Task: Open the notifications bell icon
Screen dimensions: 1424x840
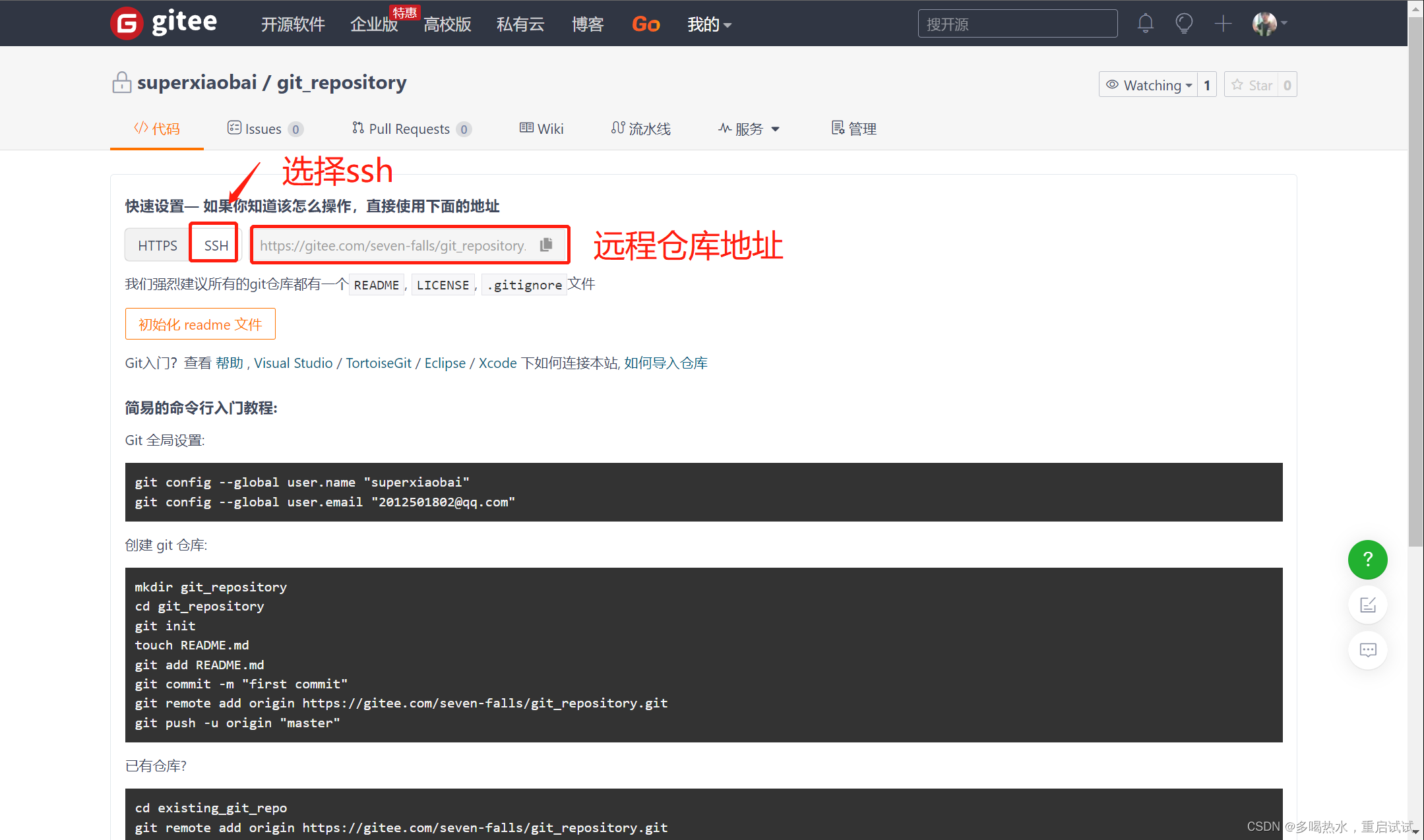Action: [x=1146, y=24]
